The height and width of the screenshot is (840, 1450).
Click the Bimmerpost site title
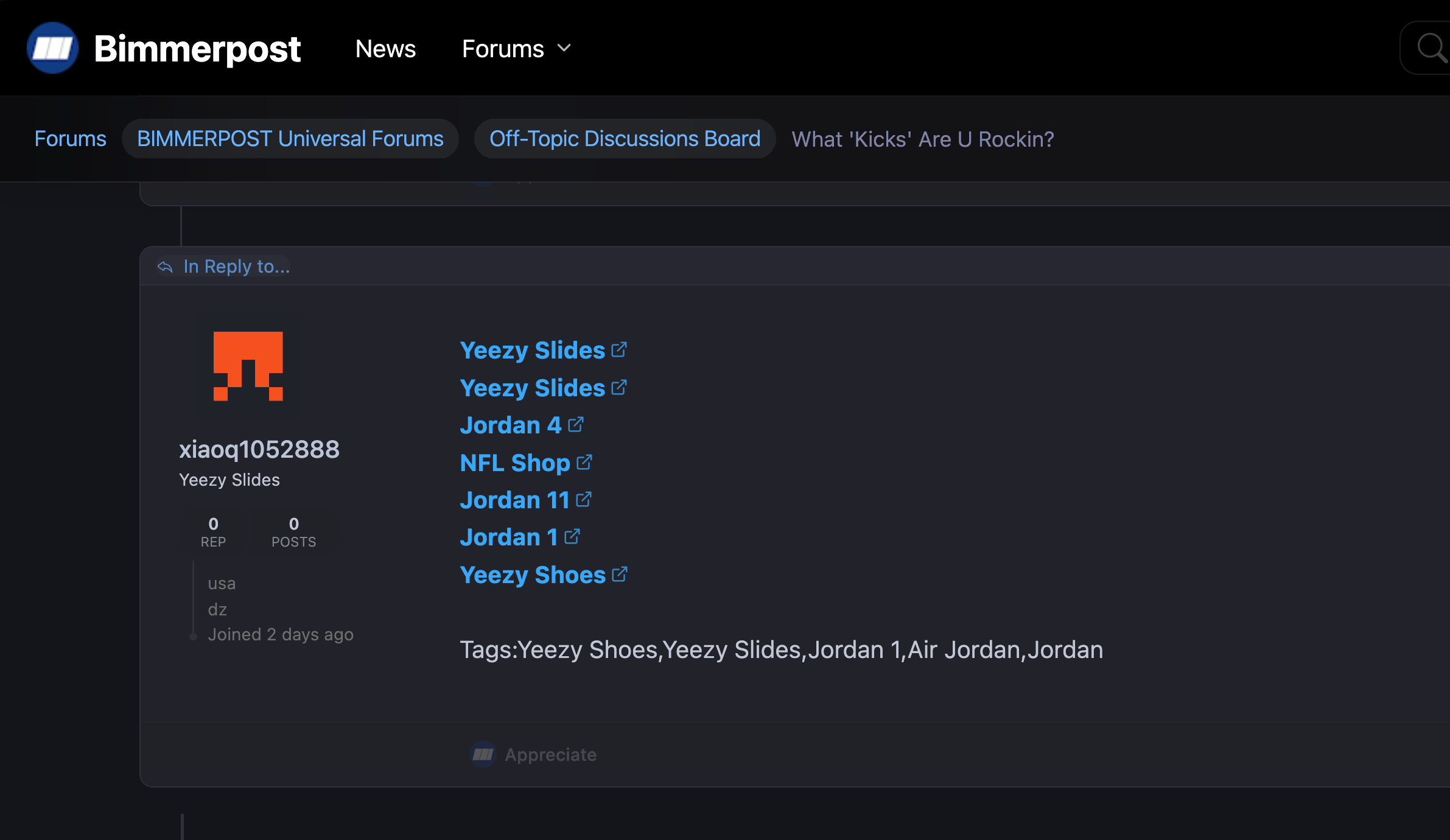click(197, 49)
